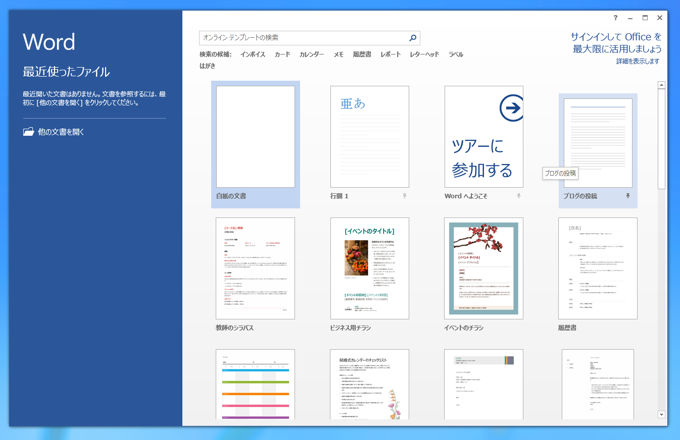Search suggestion: ラベル

click(456, 54)
